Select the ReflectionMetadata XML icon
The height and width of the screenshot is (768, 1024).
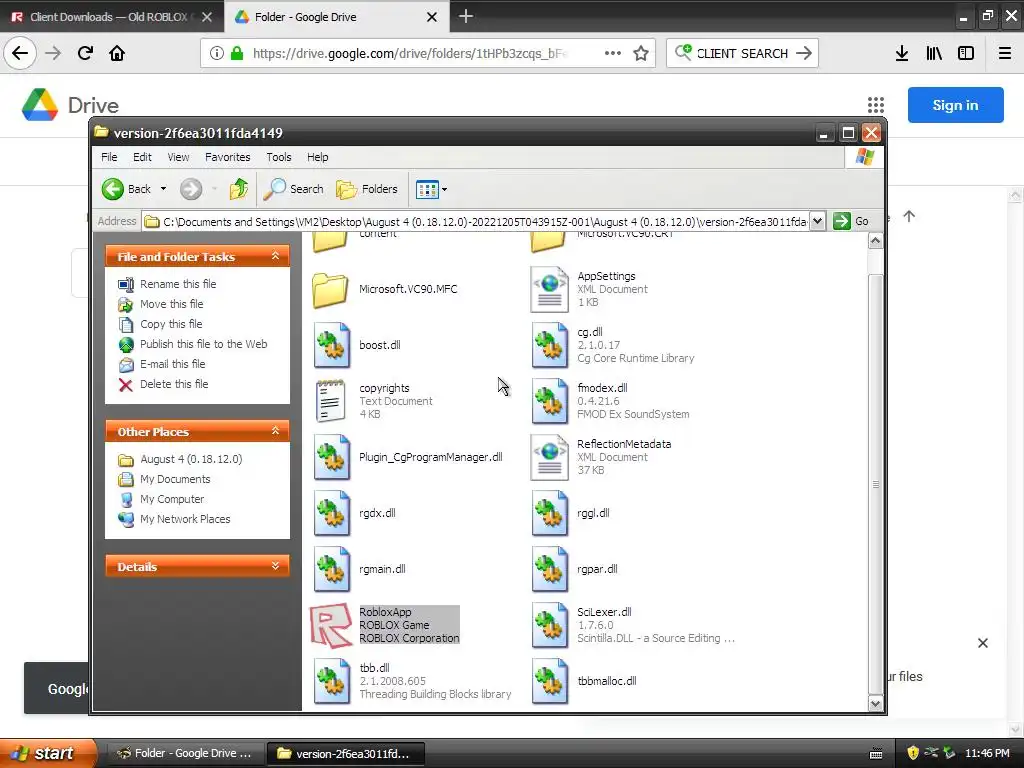(x=550, y=457)
